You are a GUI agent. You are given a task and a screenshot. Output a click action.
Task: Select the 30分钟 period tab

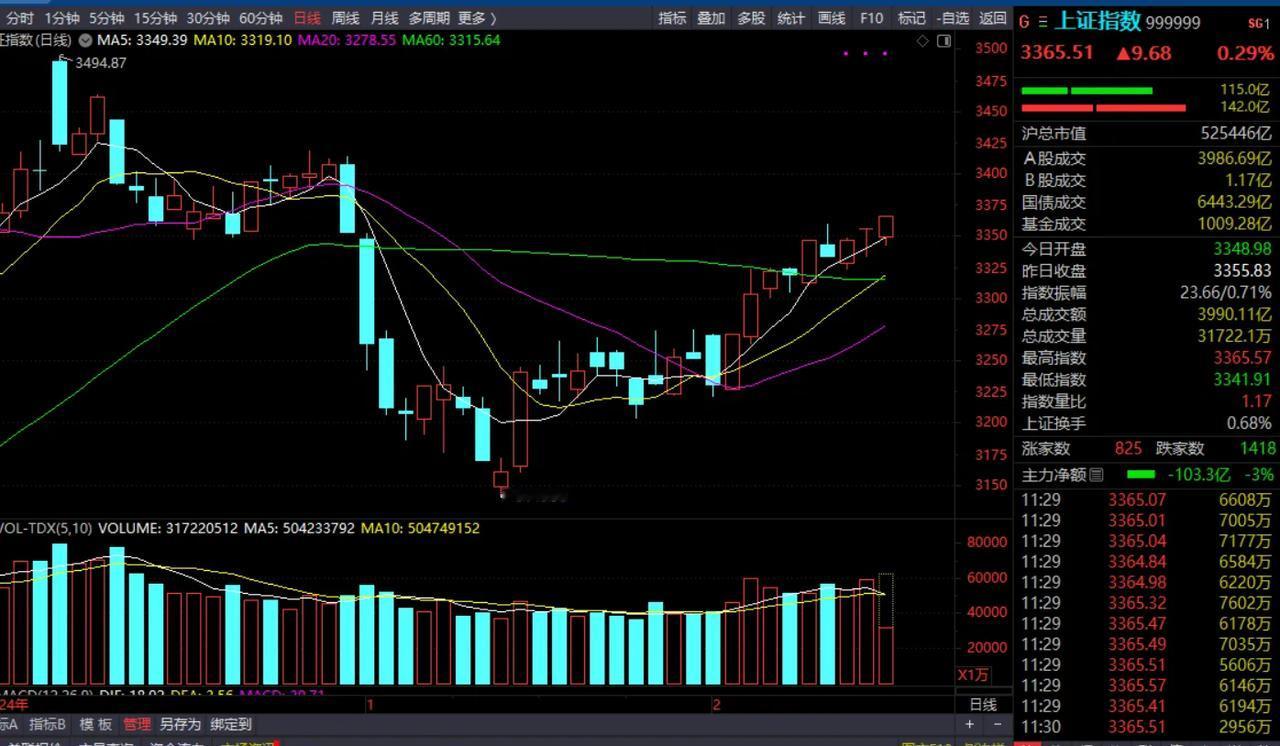pos(208,18)
